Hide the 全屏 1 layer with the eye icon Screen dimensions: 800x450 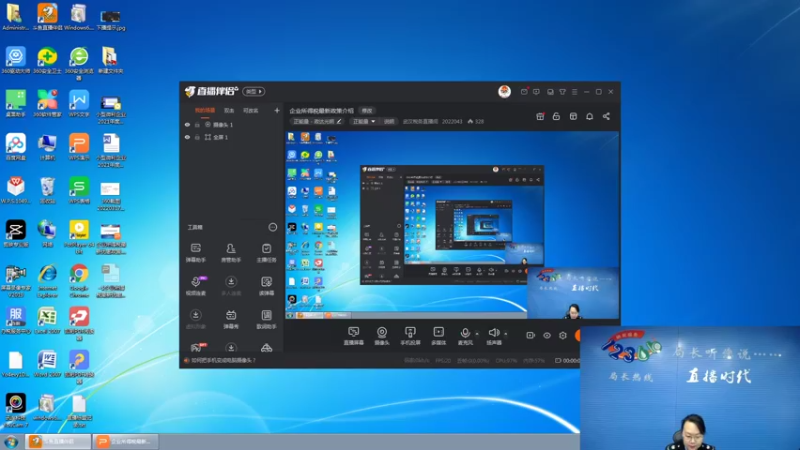click(187, 137)
